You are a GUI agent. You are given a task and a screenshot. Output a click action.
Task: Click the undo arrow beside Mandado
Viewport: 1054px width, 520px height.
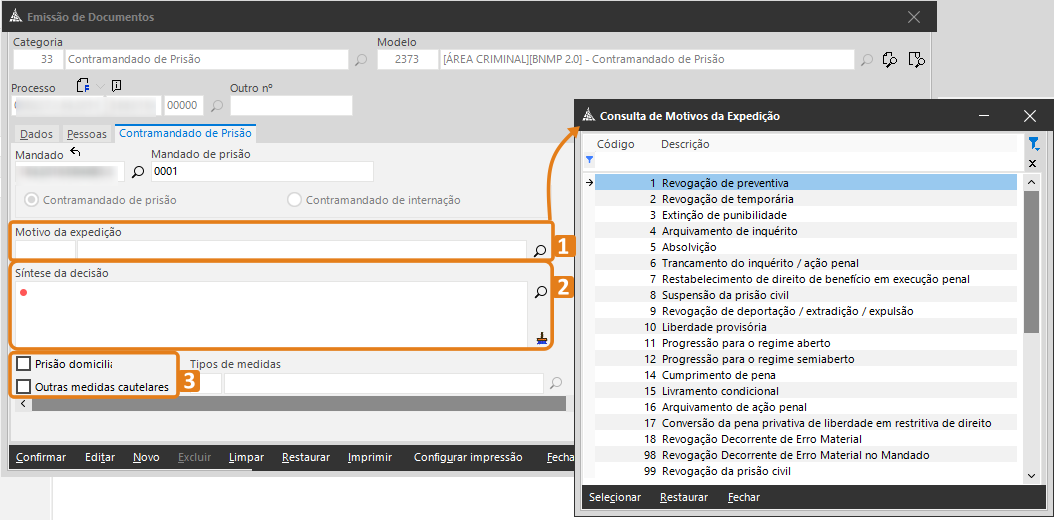tap(75, 153)
